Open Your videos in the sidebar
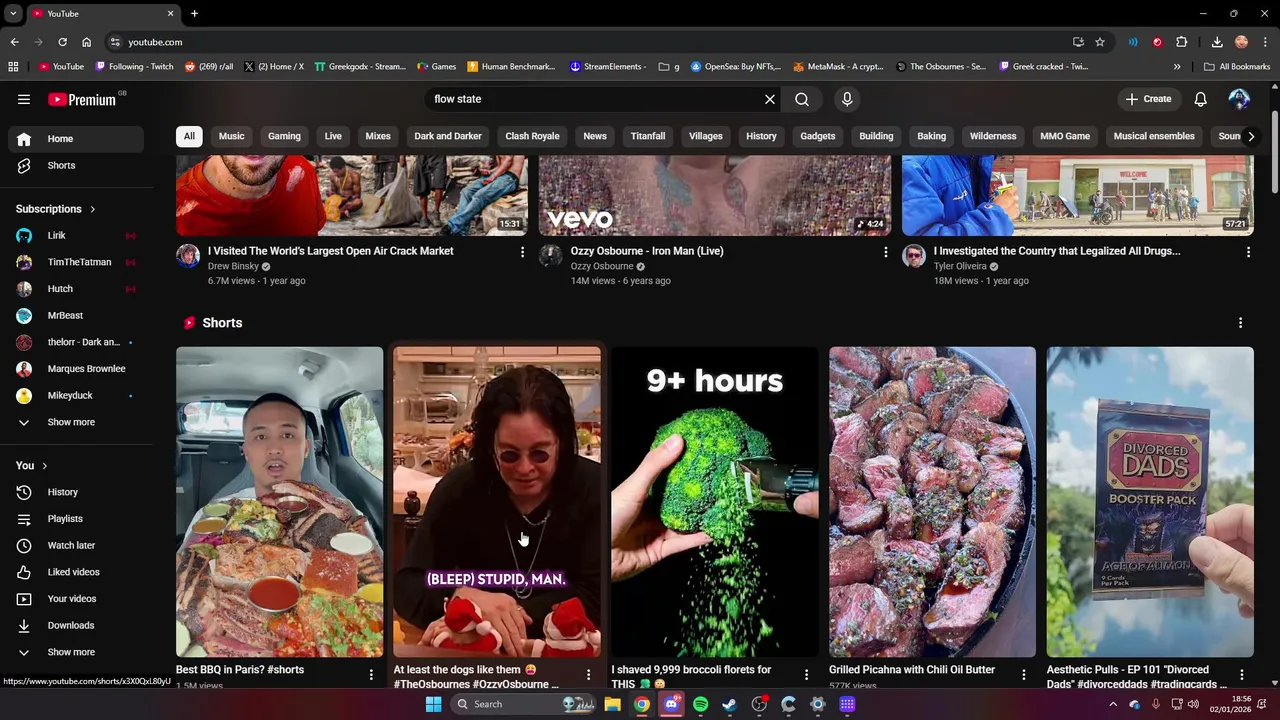The width and height of the screenshot is (1280, 720). click(x=76, y=599)
